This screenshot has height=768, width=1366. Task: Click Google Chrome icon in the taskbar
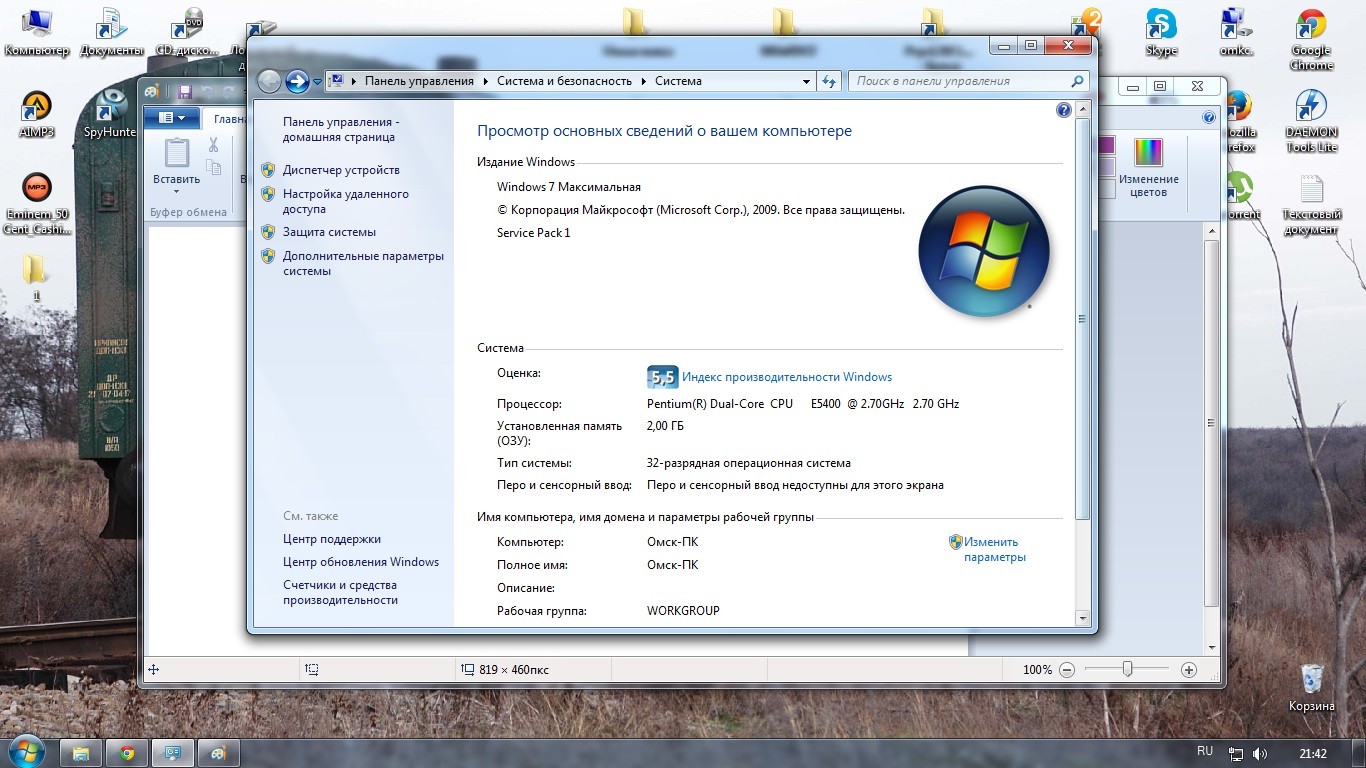[x=127, y=753]
